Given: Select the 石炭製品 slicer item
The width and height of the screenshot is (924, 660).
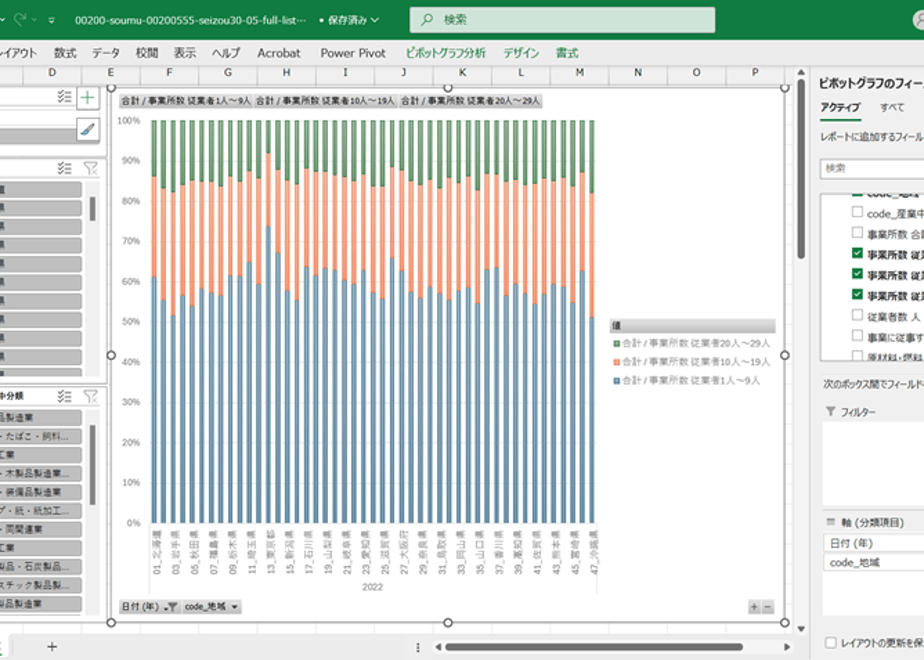Looking at the screenshot, I should click(x=40, y=566).
